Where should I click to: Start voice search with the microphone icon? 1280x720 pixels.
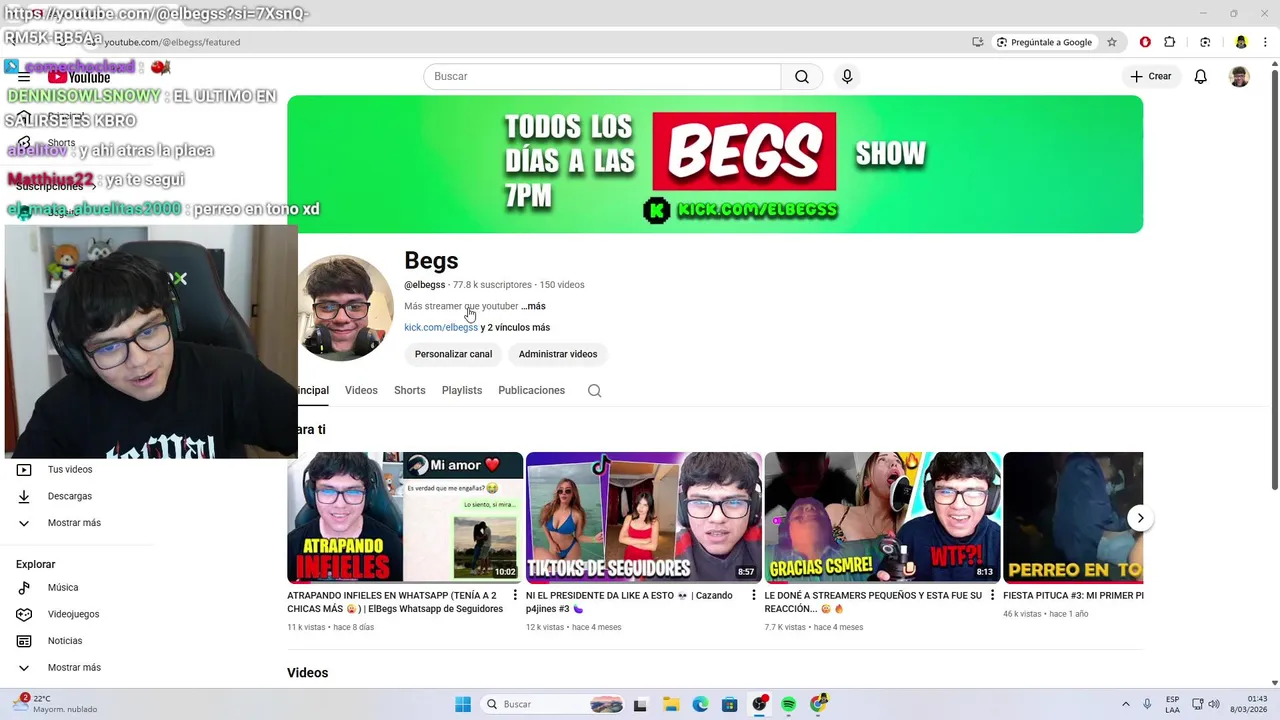pos(847,77)
